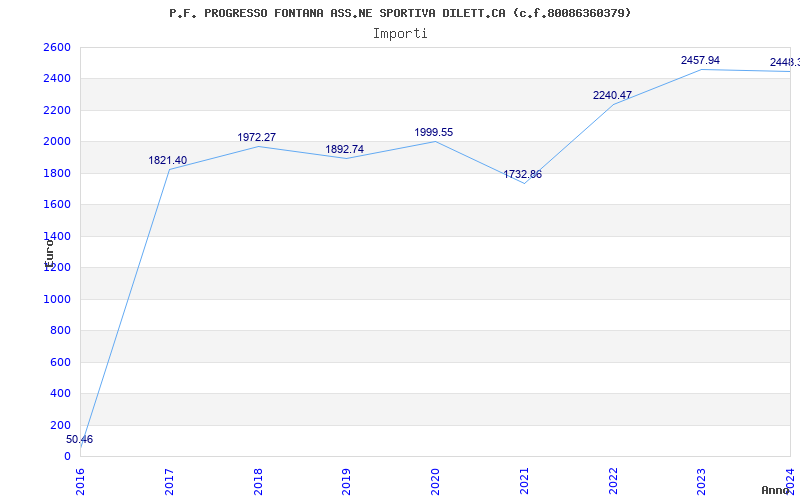Click the Euro y-axis title
The height and width of the screenshot is (500, 800).
click(x=49, y=254)
